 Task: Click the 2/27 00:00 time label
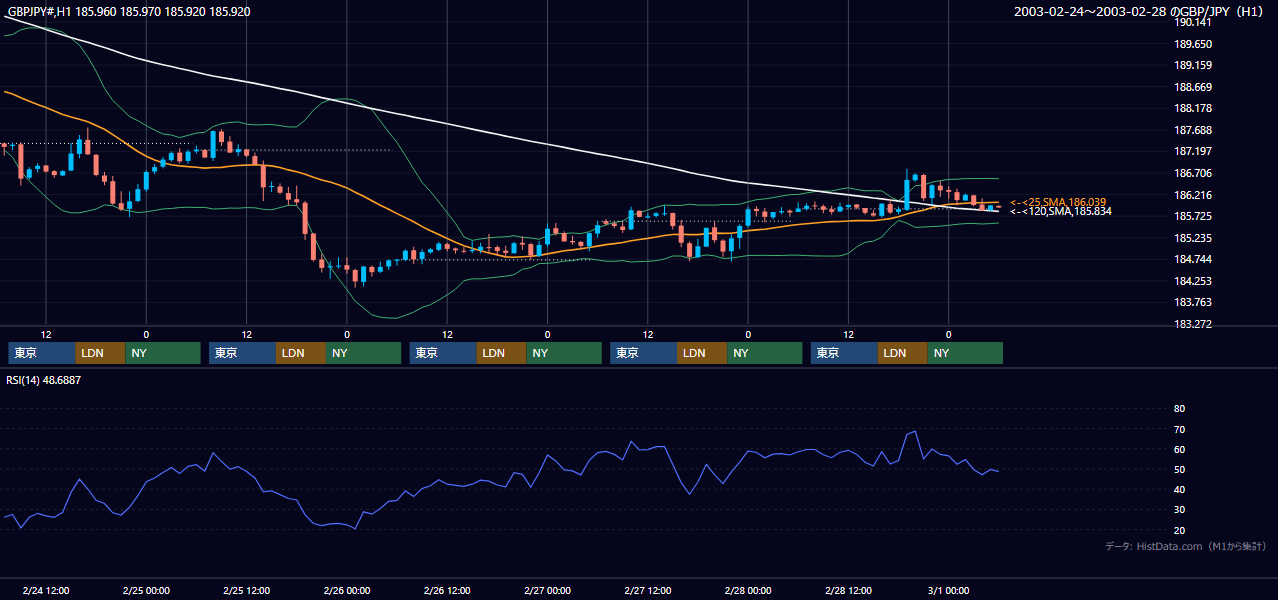547,591
